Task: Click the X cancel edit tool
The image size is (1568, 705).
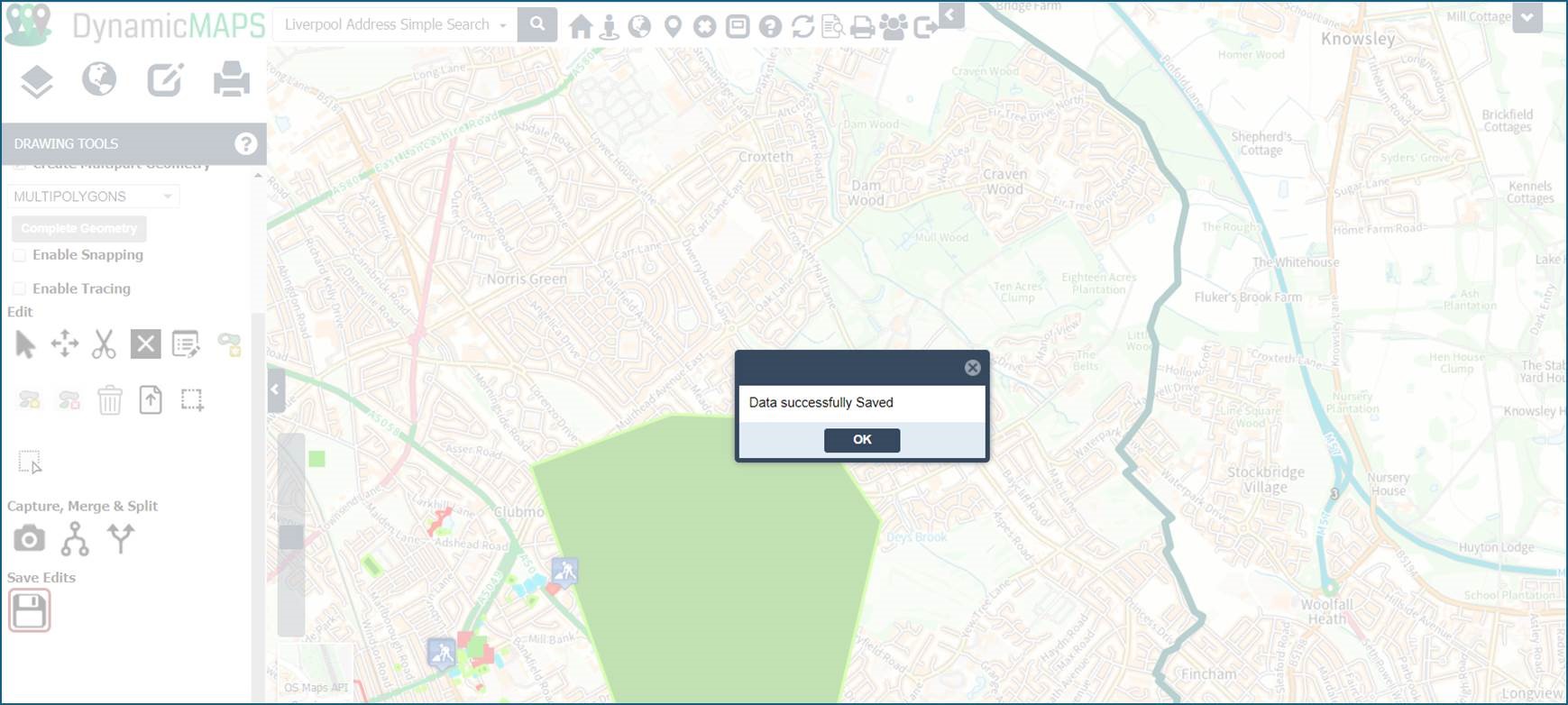Action: click(x=145, y=343)
